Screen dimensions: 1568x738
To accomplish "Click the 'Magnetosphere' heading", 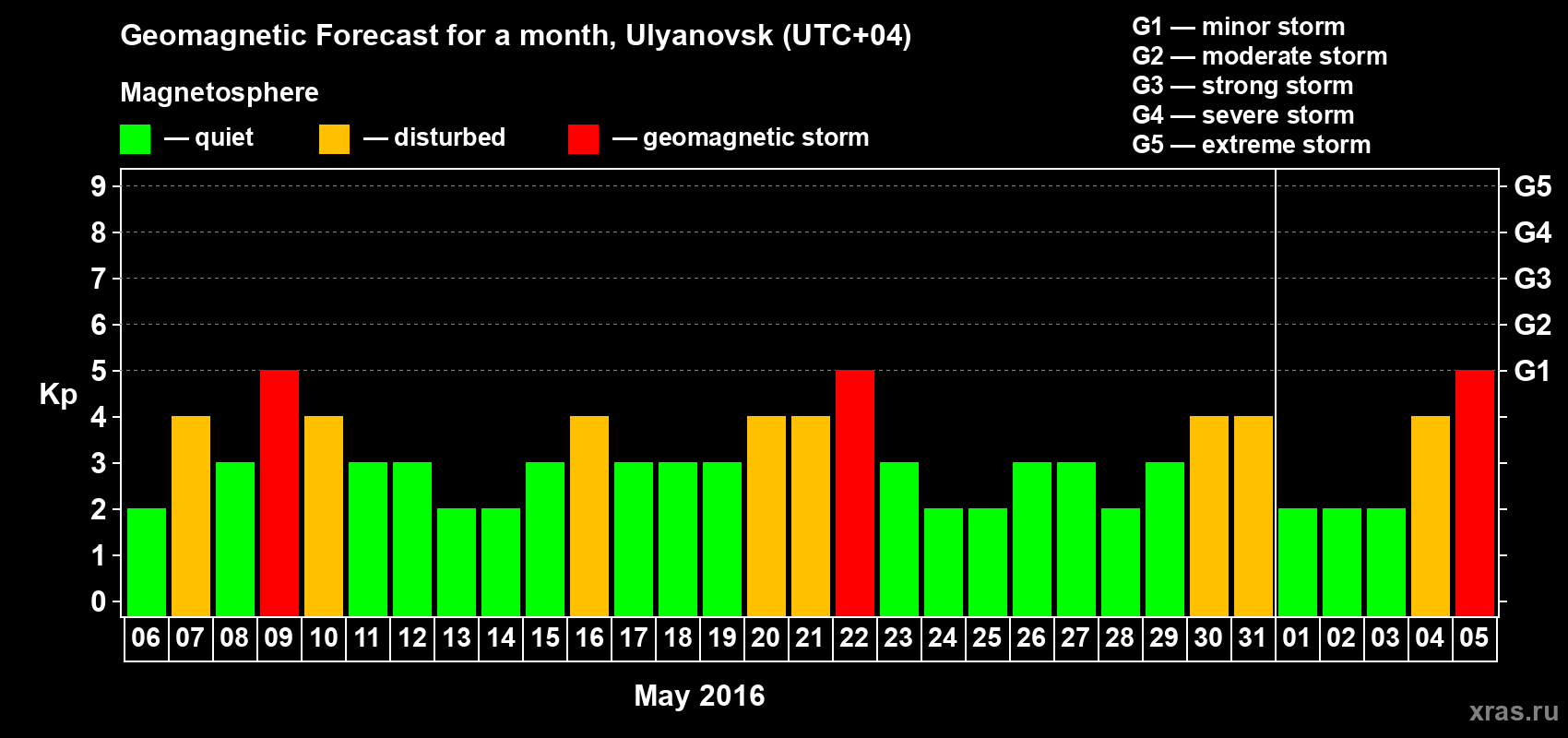I will [220, 92].
